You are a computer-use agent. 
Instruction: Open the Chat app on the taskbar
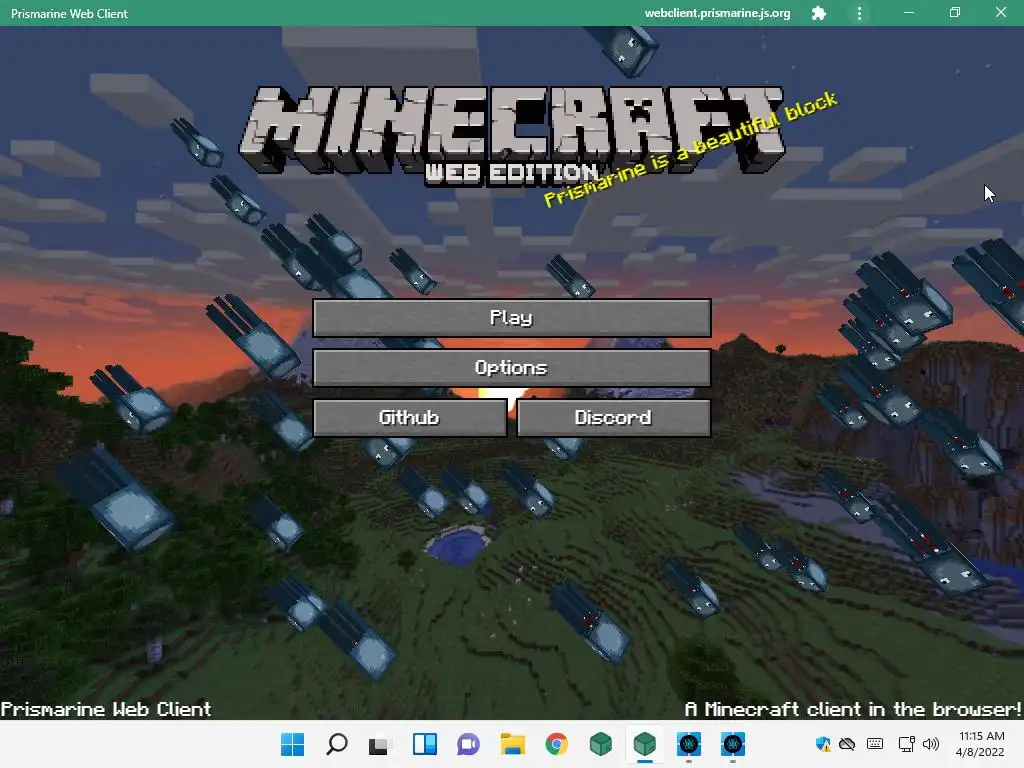coord(468,744)
